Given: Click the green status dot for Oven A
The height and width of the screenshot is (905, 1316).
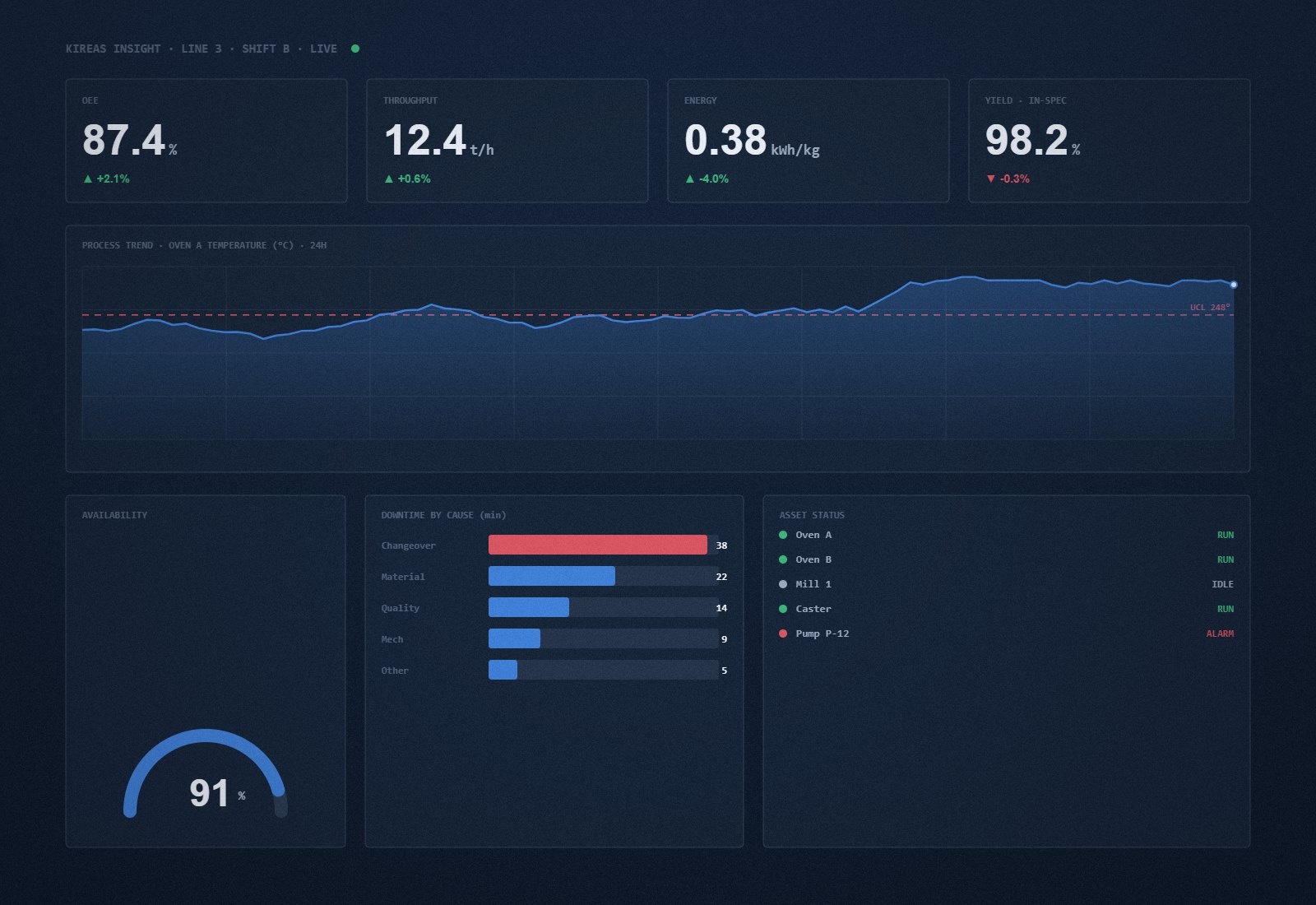Looking at the screenshot, I should click(783, 535).
